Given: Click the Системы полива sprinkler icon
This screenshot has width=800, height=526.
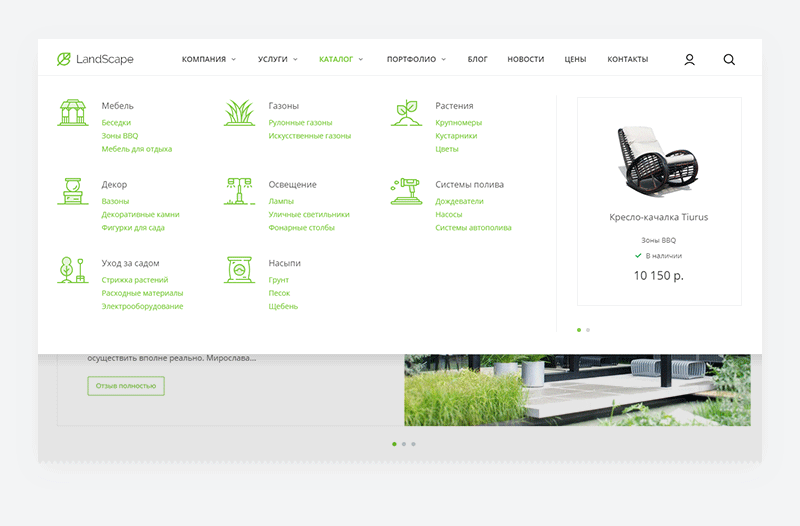Looking at the screenshot, I should [x=406, y=191].
